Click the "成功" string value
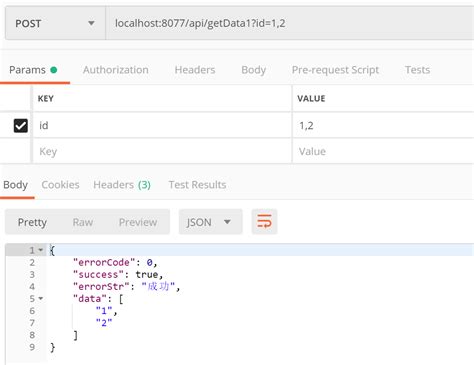Viewport: 474px width, 365px height. 158,286
